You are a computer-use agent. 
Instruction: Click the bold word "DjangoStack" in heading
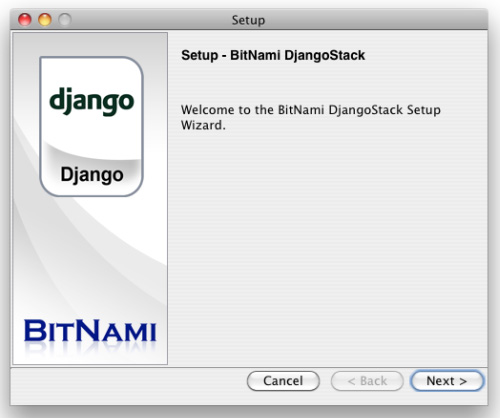325,55
